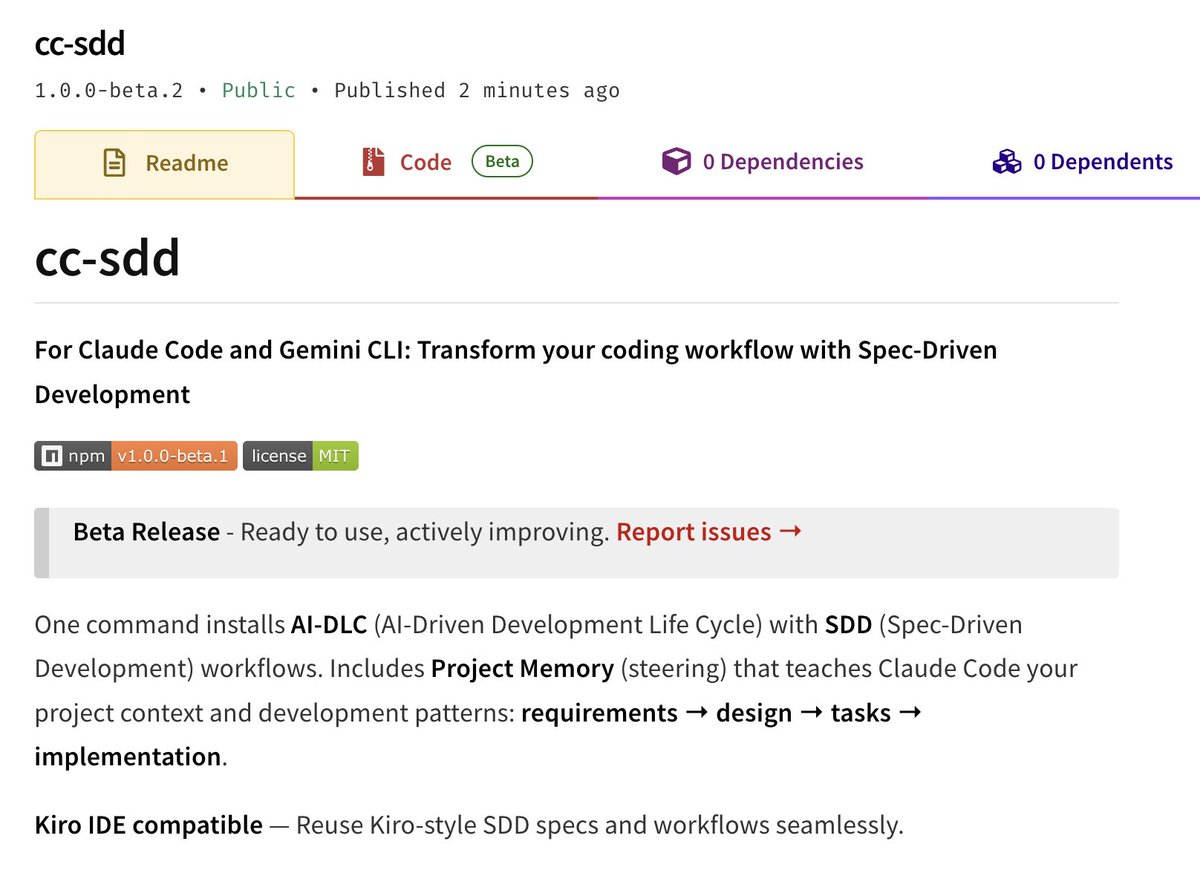Image resolution: width=1200 pixels, height=870 pixels.
Task: Click the 1.0.0-beta.2 version text
Action: (109, 90)
